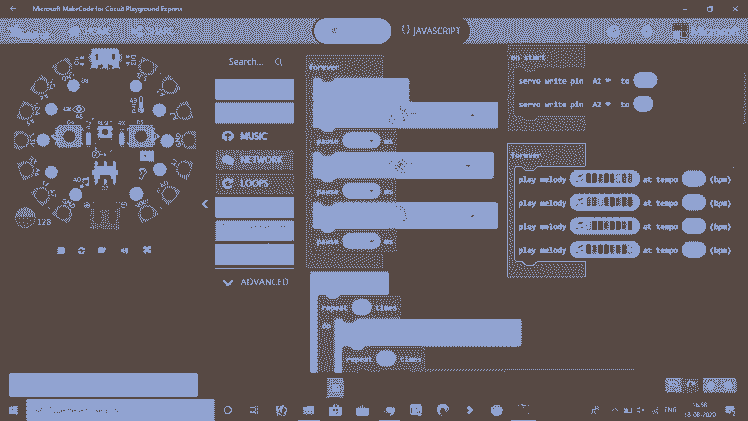Edit outer repeat times value

[361, 308]
